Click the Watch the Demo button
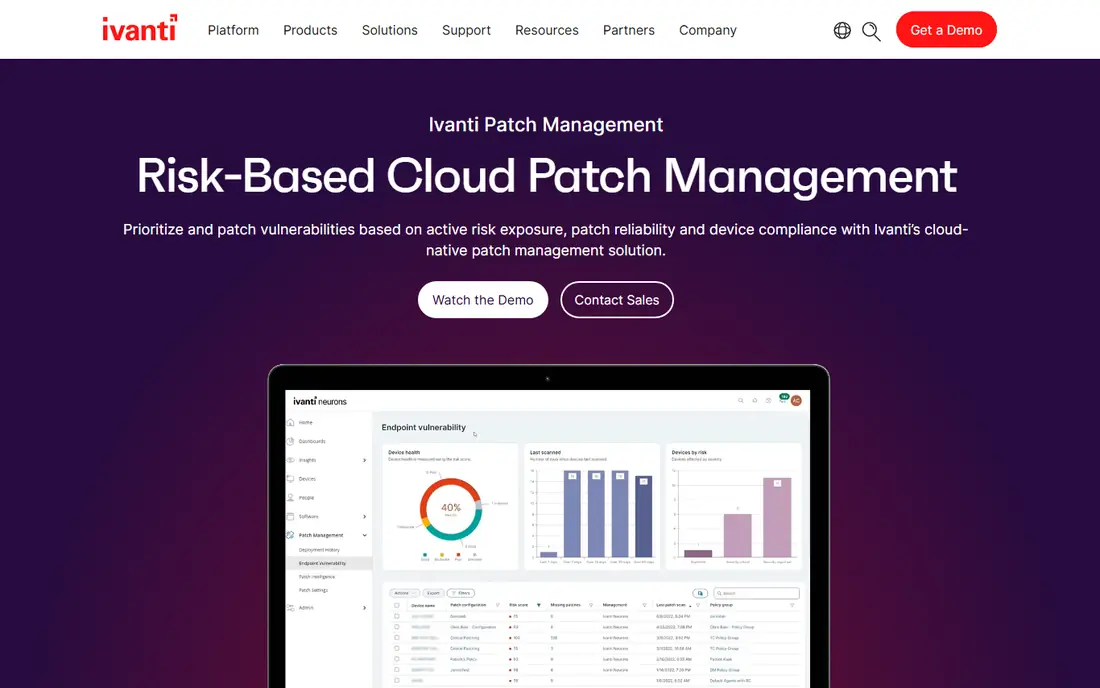Image resolution: width=1100 pixels, height=688 pixels. pos(483,299)
